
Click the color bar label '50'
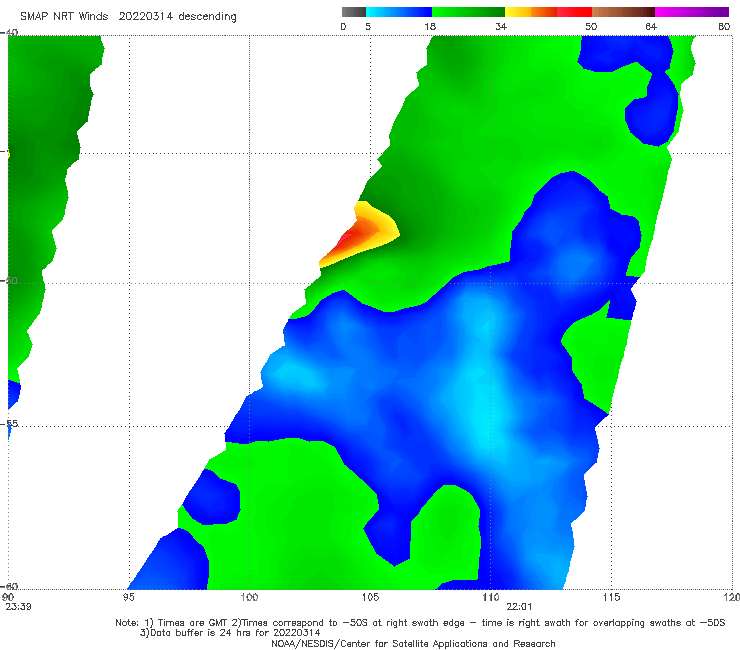(591, 26)
